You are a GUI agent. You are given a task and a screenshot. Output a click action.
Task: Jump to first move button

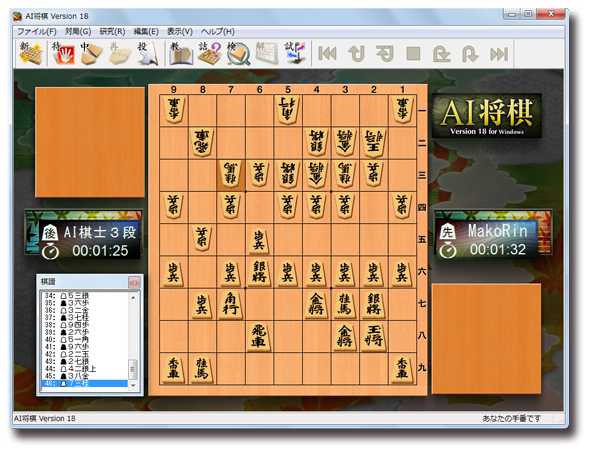coord(327,54)
